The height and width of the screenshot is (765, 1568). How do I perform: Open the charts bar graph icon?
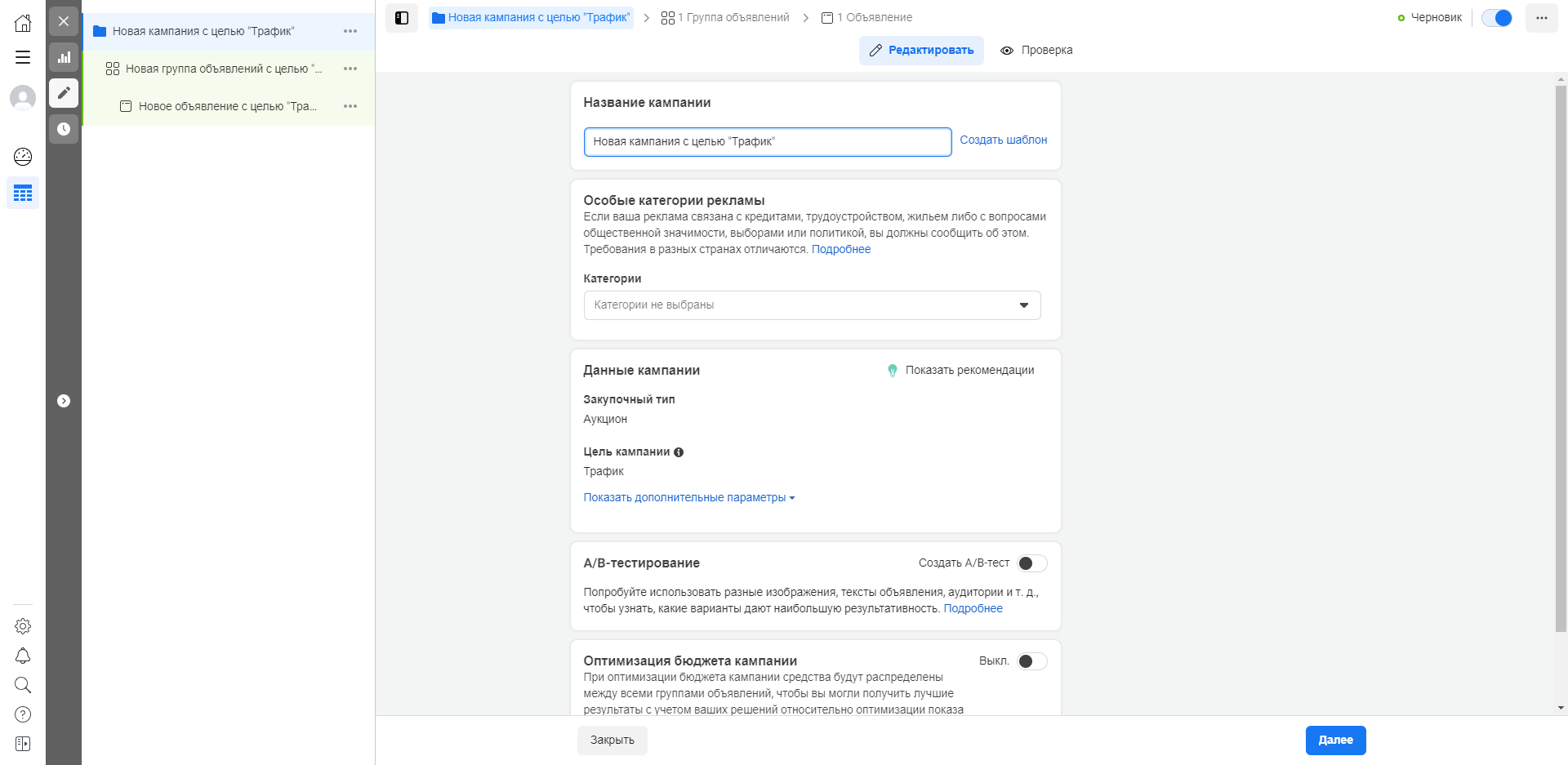pos(64,57)
